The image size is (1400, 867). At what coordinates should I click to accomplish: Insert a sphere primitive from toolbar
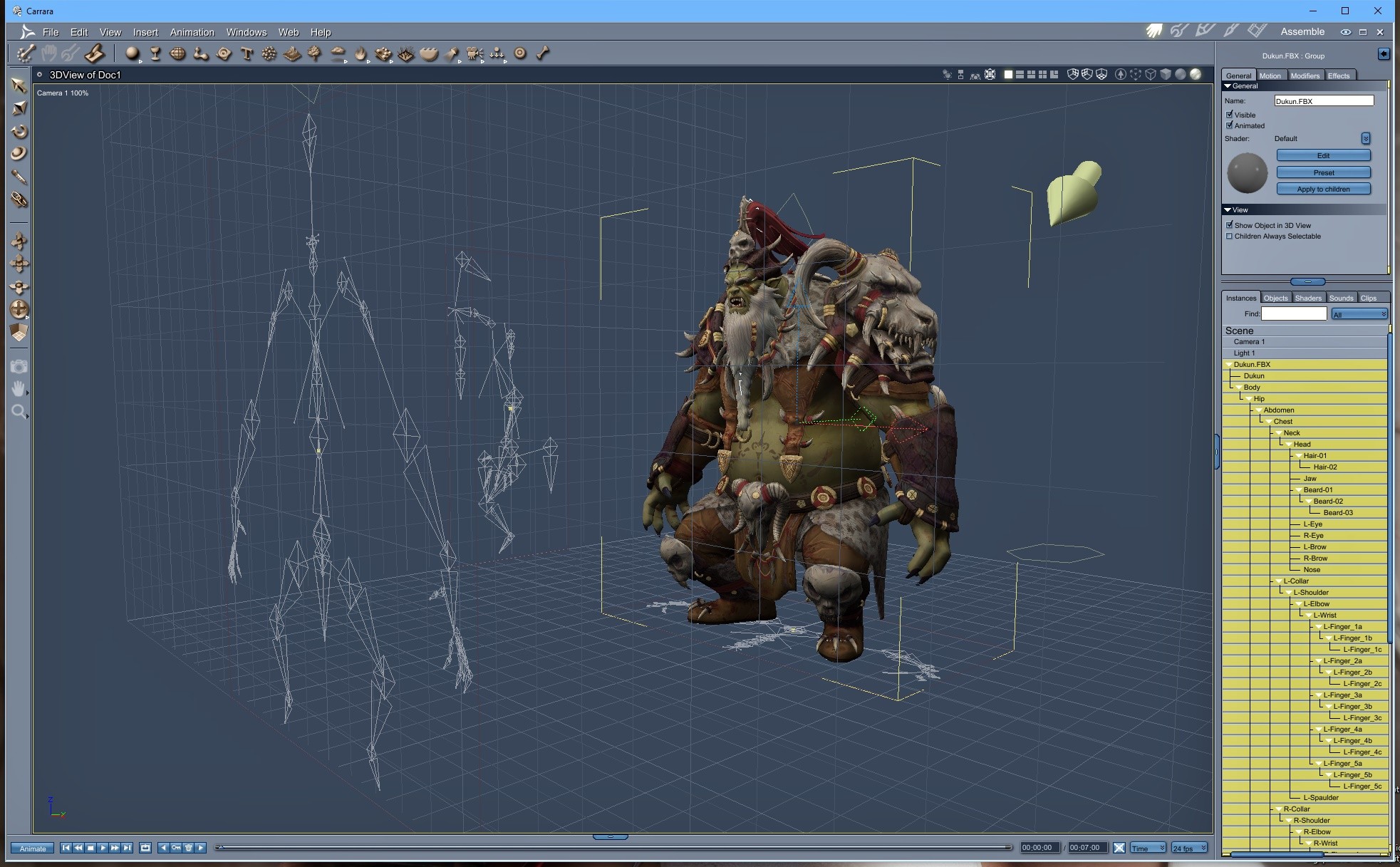(x=132, y=53)
